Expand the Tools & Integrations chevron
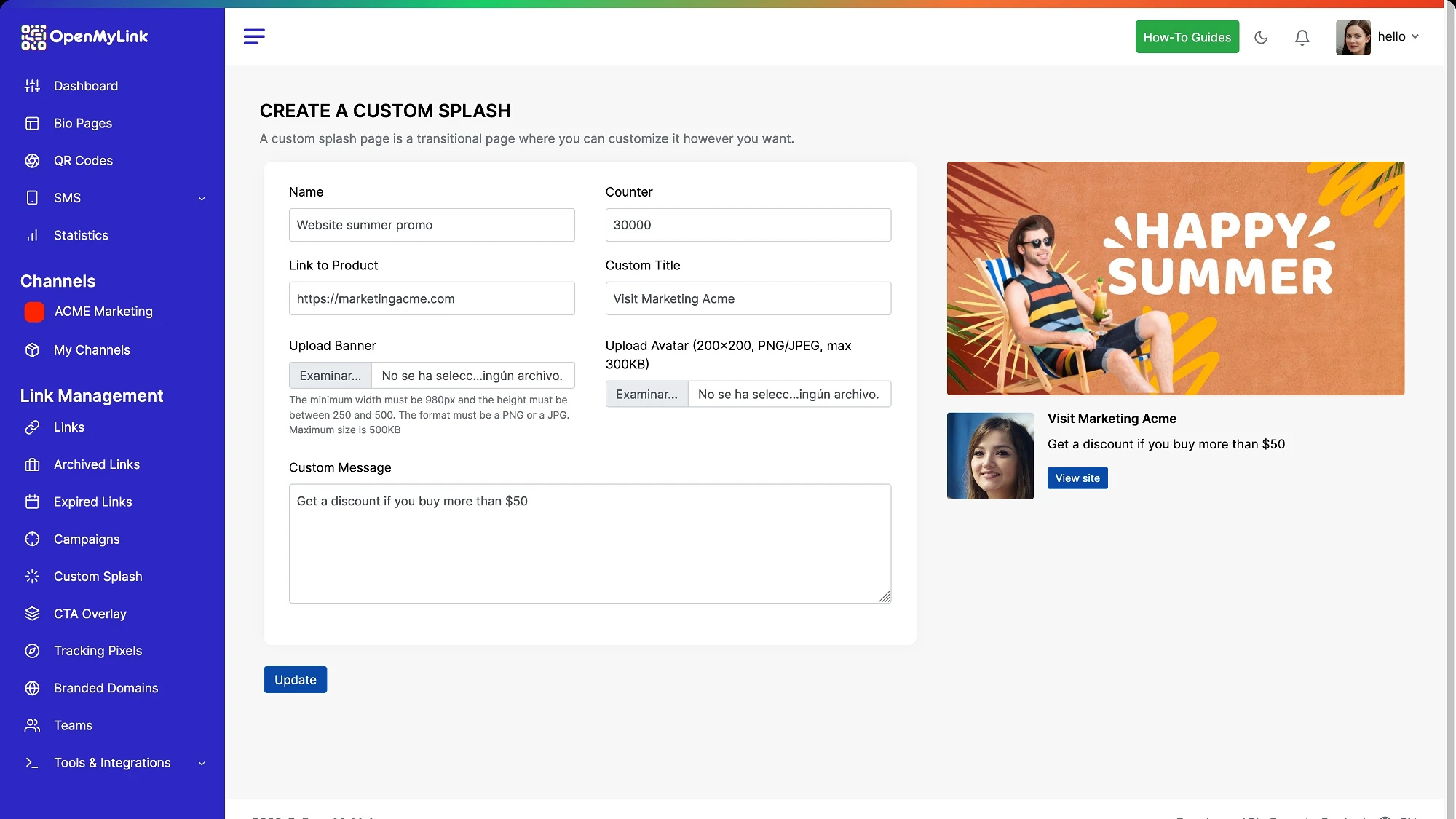 (x=202, y=764)
